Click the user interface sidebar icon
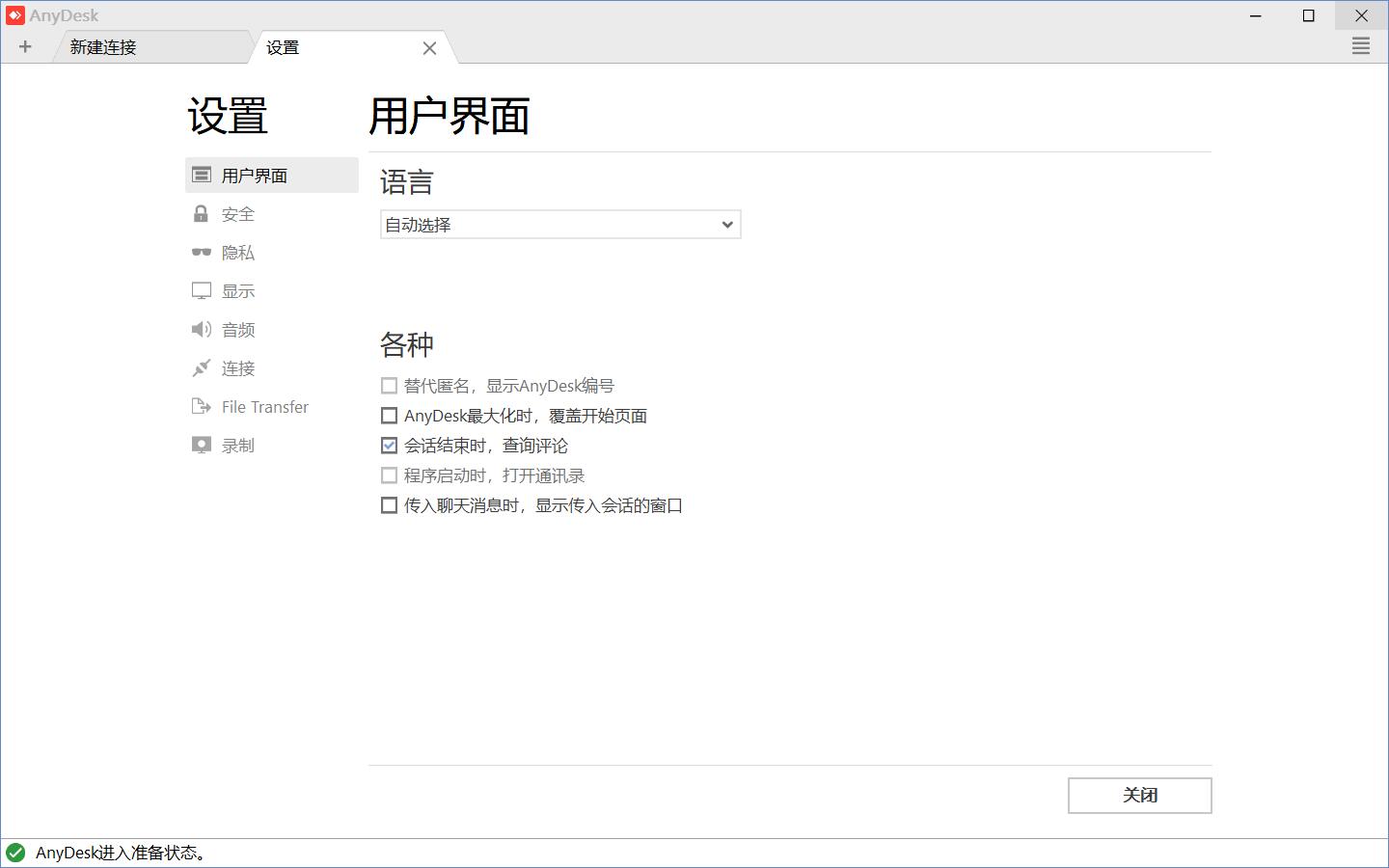The height and width of the screenshot is (868, 1389). [202, 175]
